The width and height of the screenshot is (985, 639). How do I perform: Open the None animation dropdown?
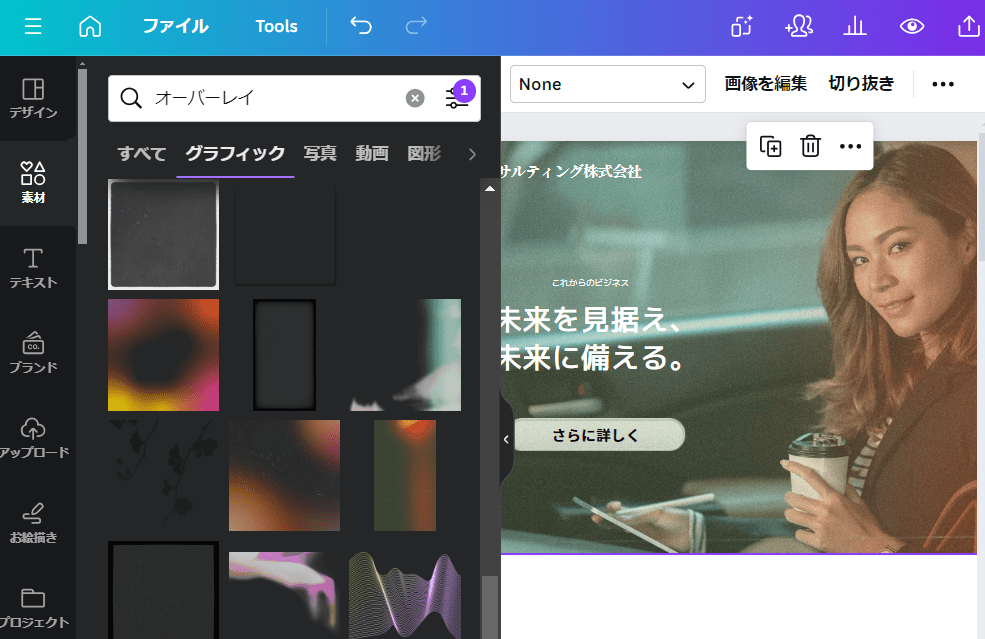pos(607,84)
